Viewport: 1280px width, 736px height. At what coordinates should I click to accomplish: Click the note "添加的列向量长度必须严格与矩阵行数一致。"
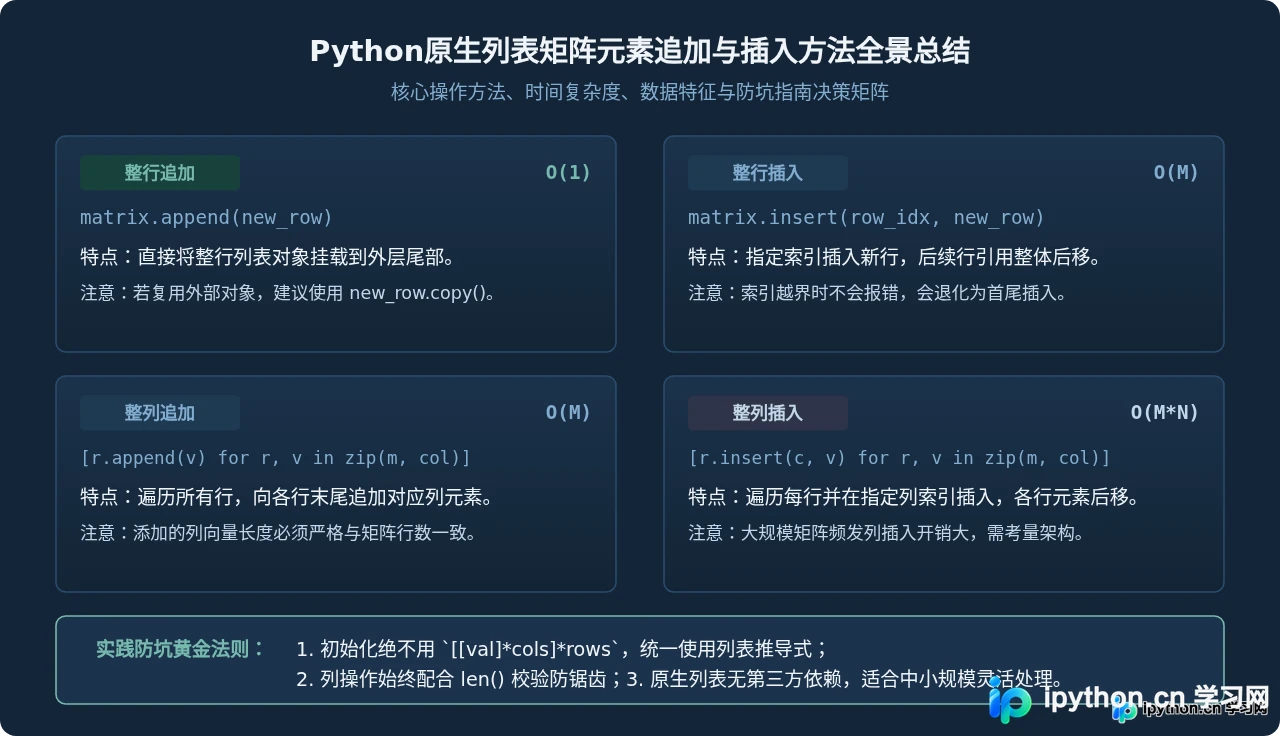tap(278, 533)
